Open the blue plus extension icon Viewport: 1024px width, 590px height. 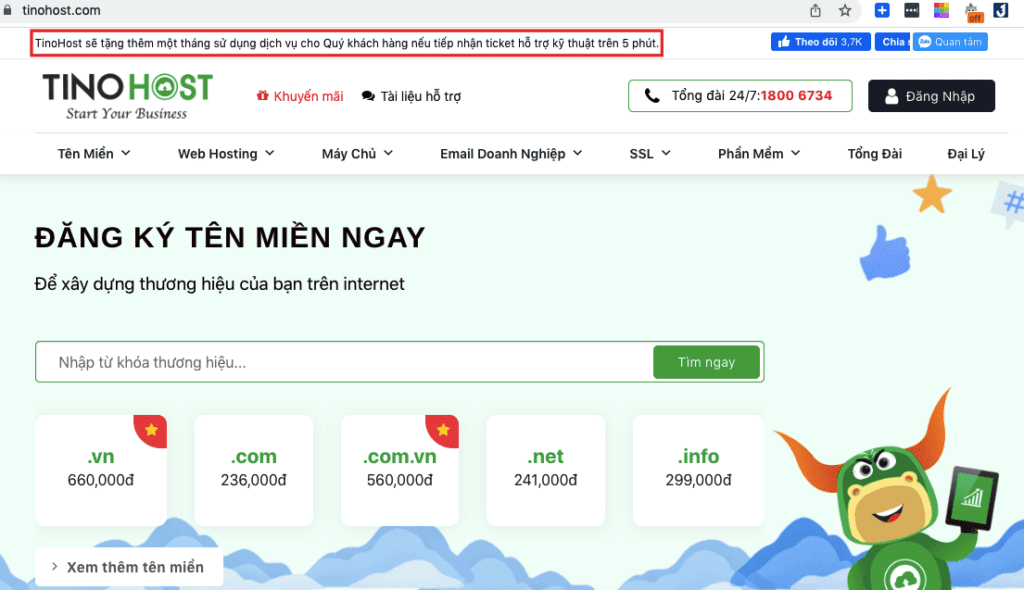(x=882, y=10)
